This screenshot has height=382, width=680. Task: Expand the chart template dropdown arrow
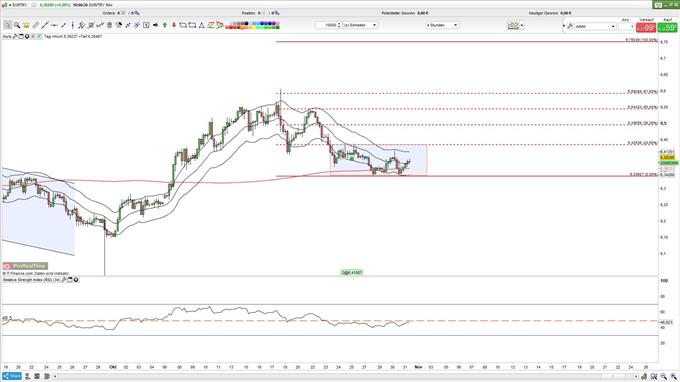522,26
